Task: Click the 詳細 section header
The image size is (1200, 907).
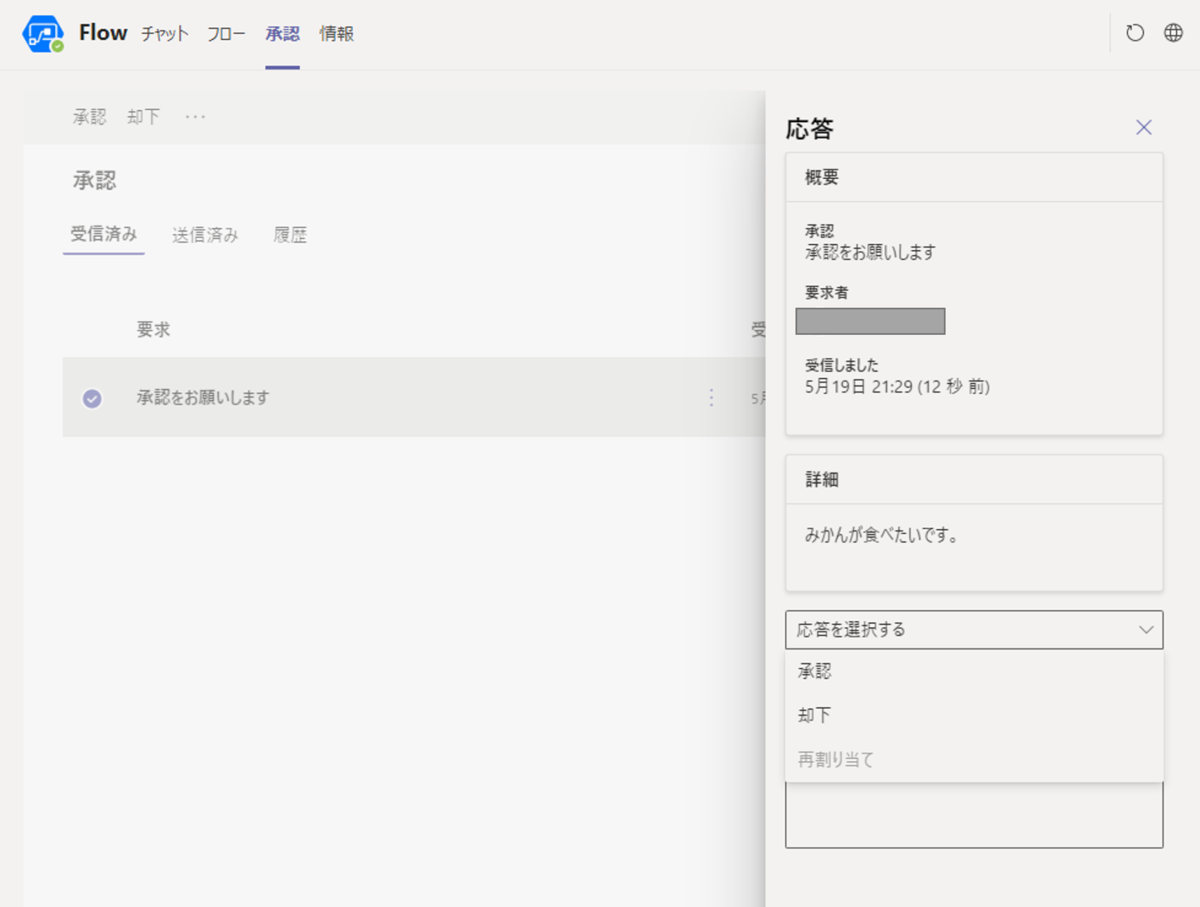Action: pyautogui.click(x=822, y=479)
